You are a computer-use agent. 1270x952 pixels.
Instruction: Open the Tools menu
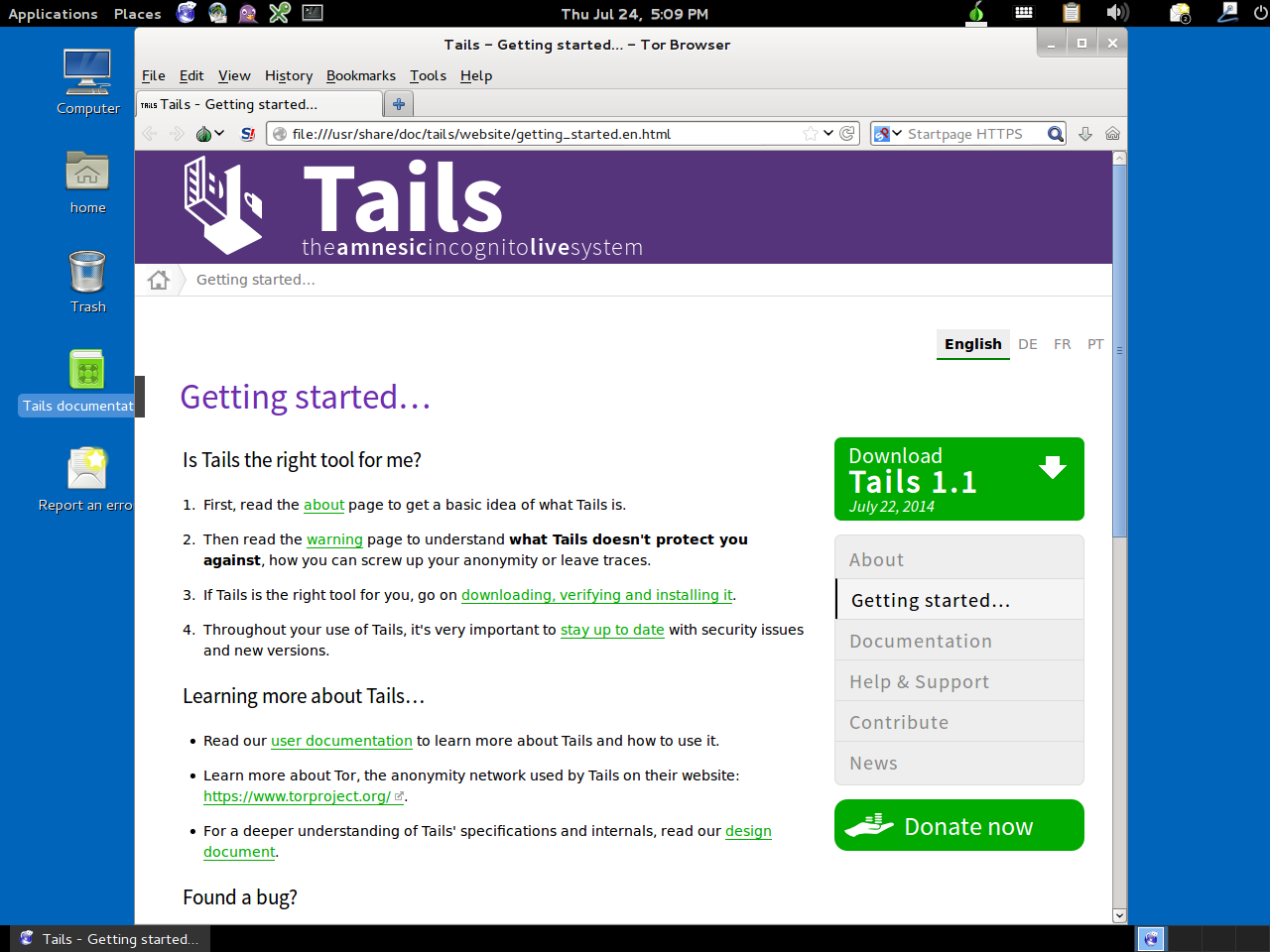tap(428, 75)
